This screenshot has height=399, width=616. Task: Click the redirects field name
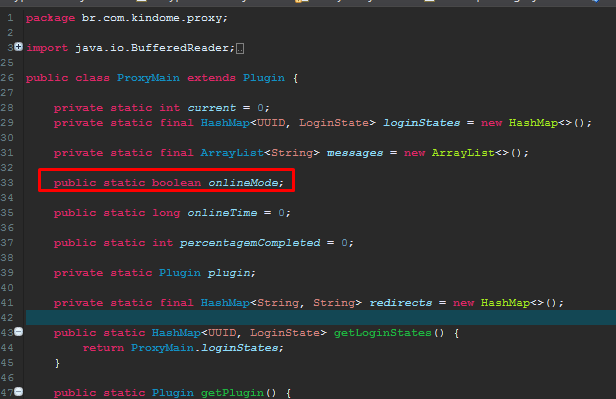(x=400, y=303)
